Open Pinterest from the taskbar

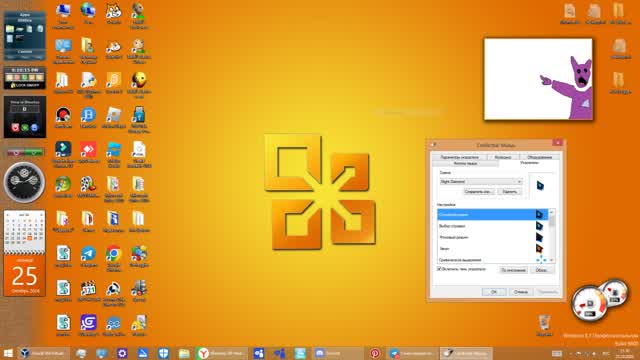point(375,353)
